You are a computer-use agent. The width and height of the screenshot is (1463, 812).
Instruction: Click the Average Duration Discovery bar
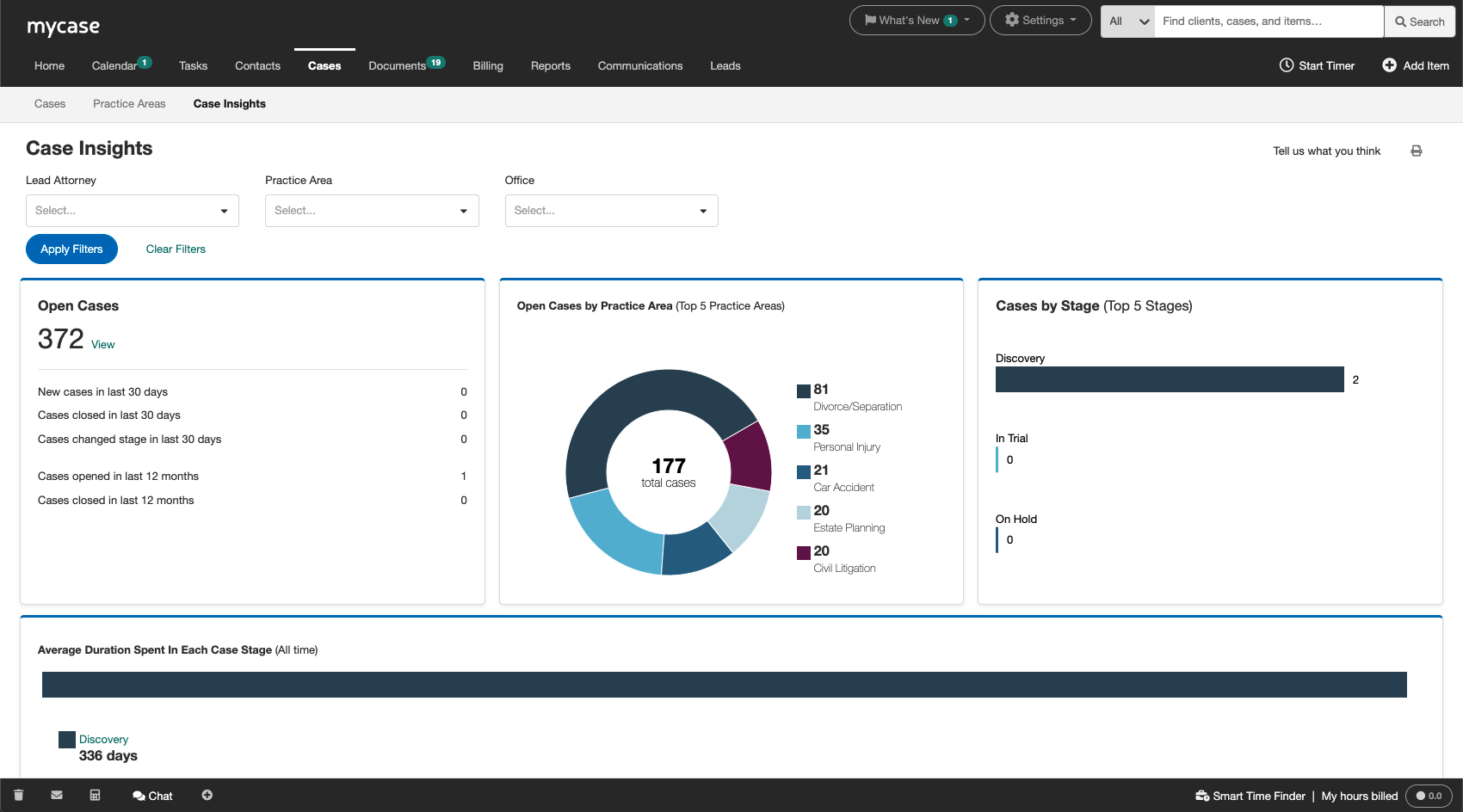tap(725, 685)
